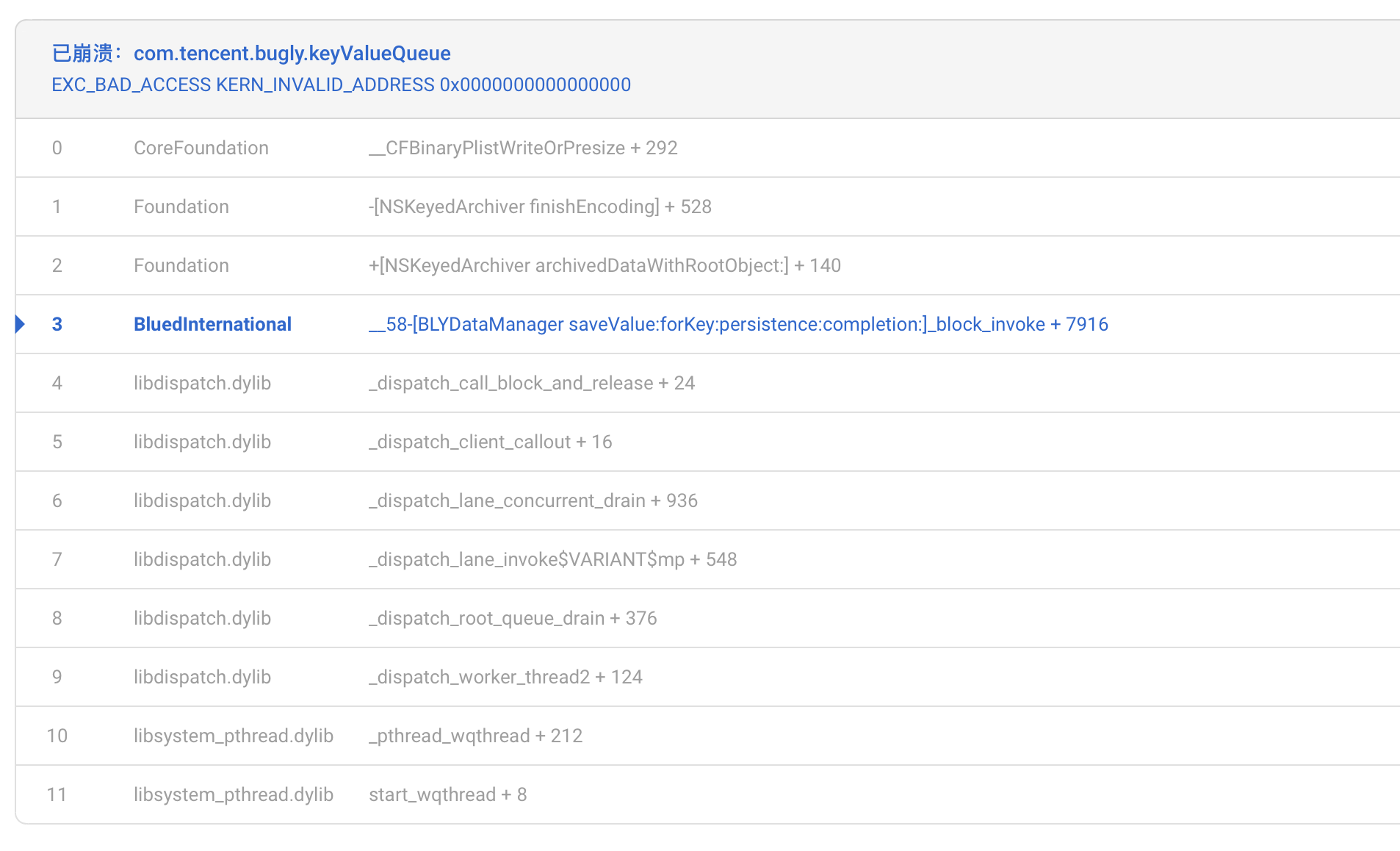Viewport: 1400px width, 851px height.
Task: Select the _pthread_wqthread frame row
Action: pos(476,735)
